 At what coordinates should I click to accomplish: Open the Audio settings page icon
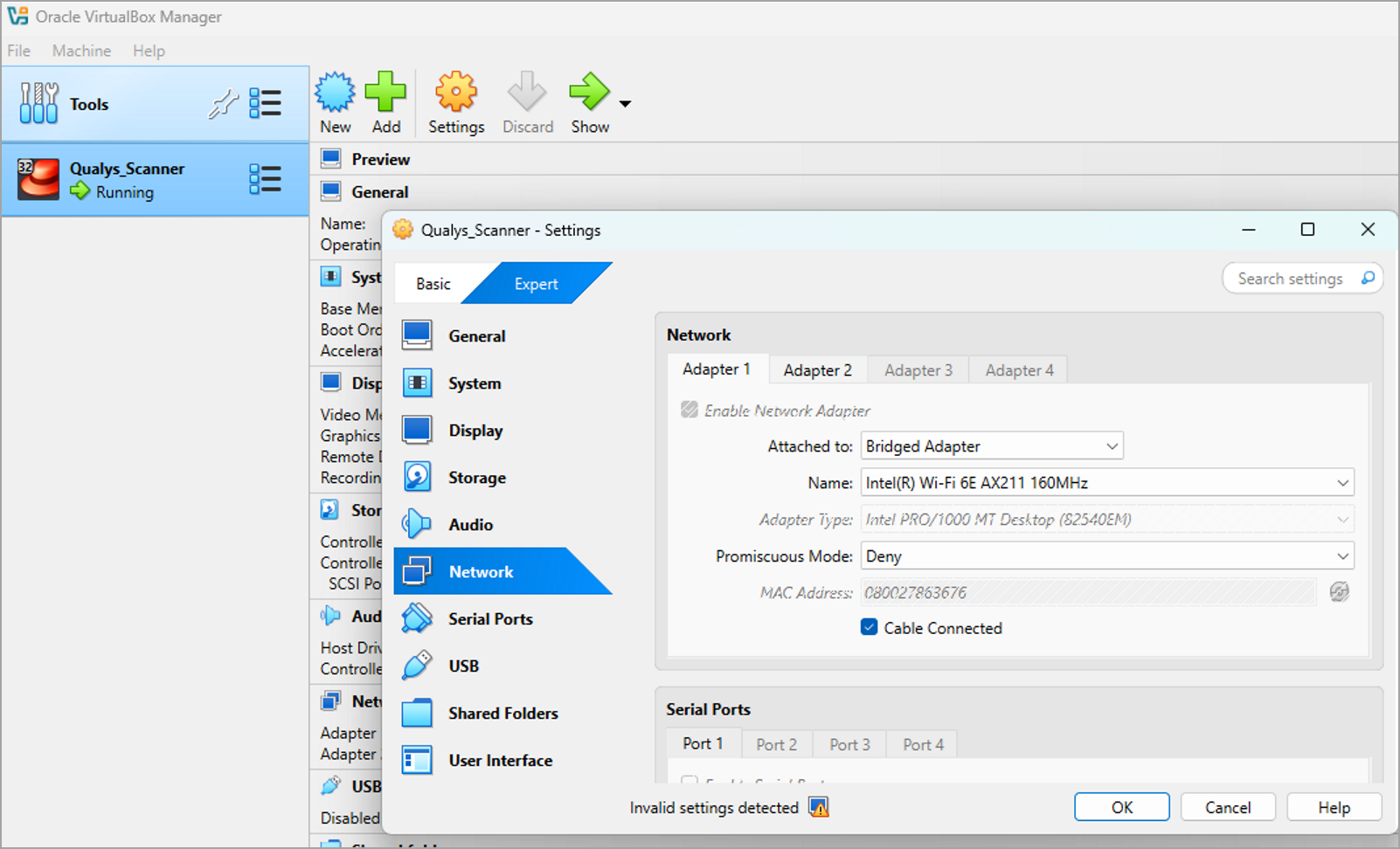pyautogui.click(x=417, y=524)
